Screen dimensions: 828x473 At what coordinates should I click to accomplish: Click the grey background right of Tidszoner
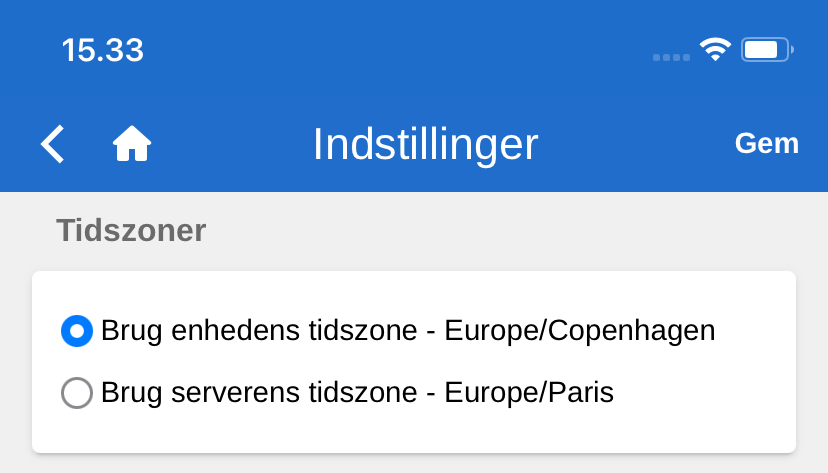[500, 231]
